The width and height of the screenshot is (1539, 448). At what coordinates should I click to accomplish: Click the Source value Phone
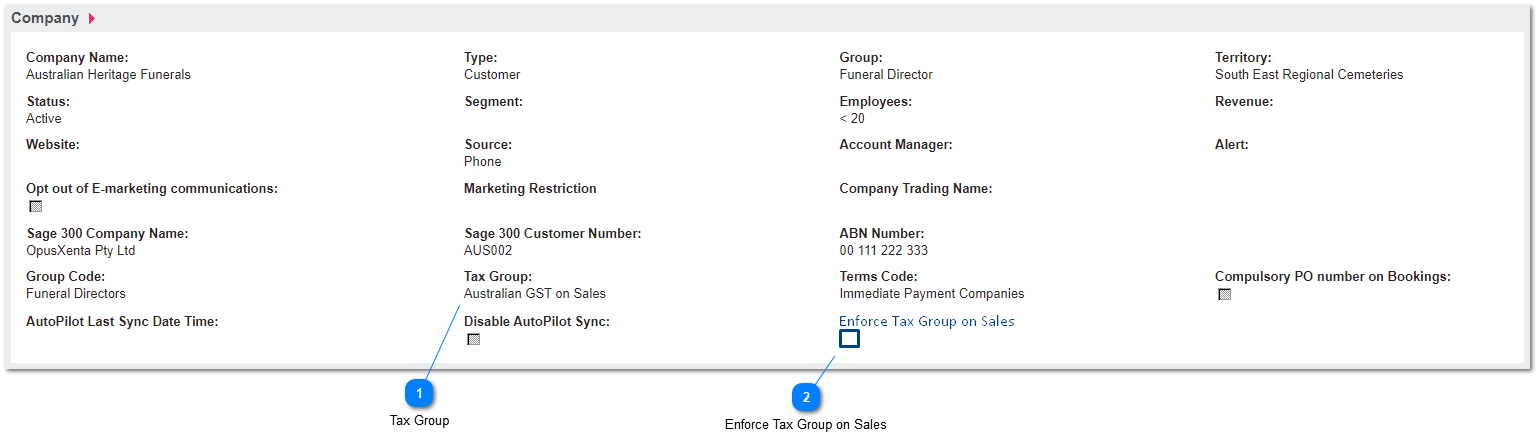483,162
